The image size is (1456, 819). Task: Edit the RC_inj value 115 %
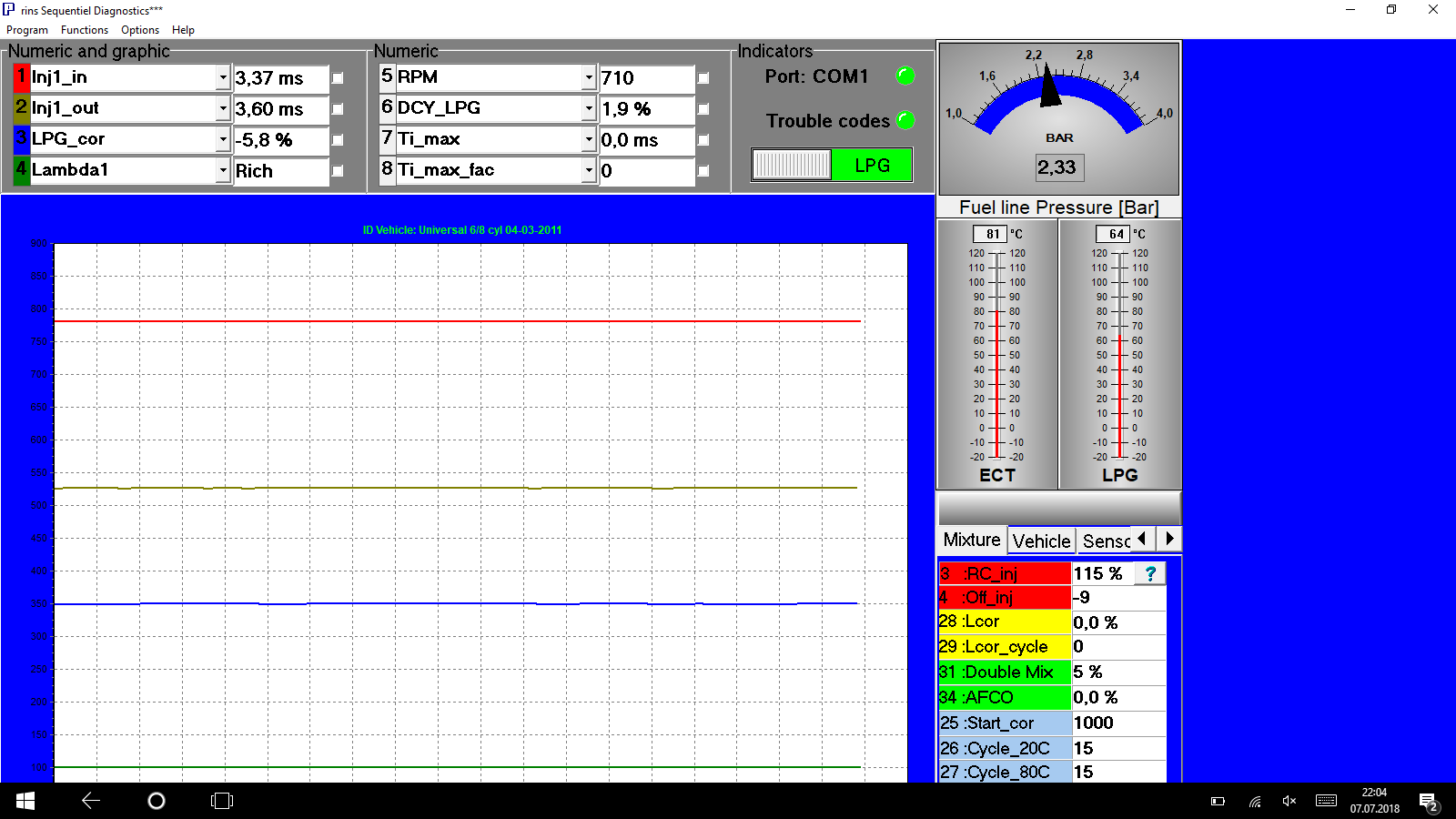tap(1103, 573)
